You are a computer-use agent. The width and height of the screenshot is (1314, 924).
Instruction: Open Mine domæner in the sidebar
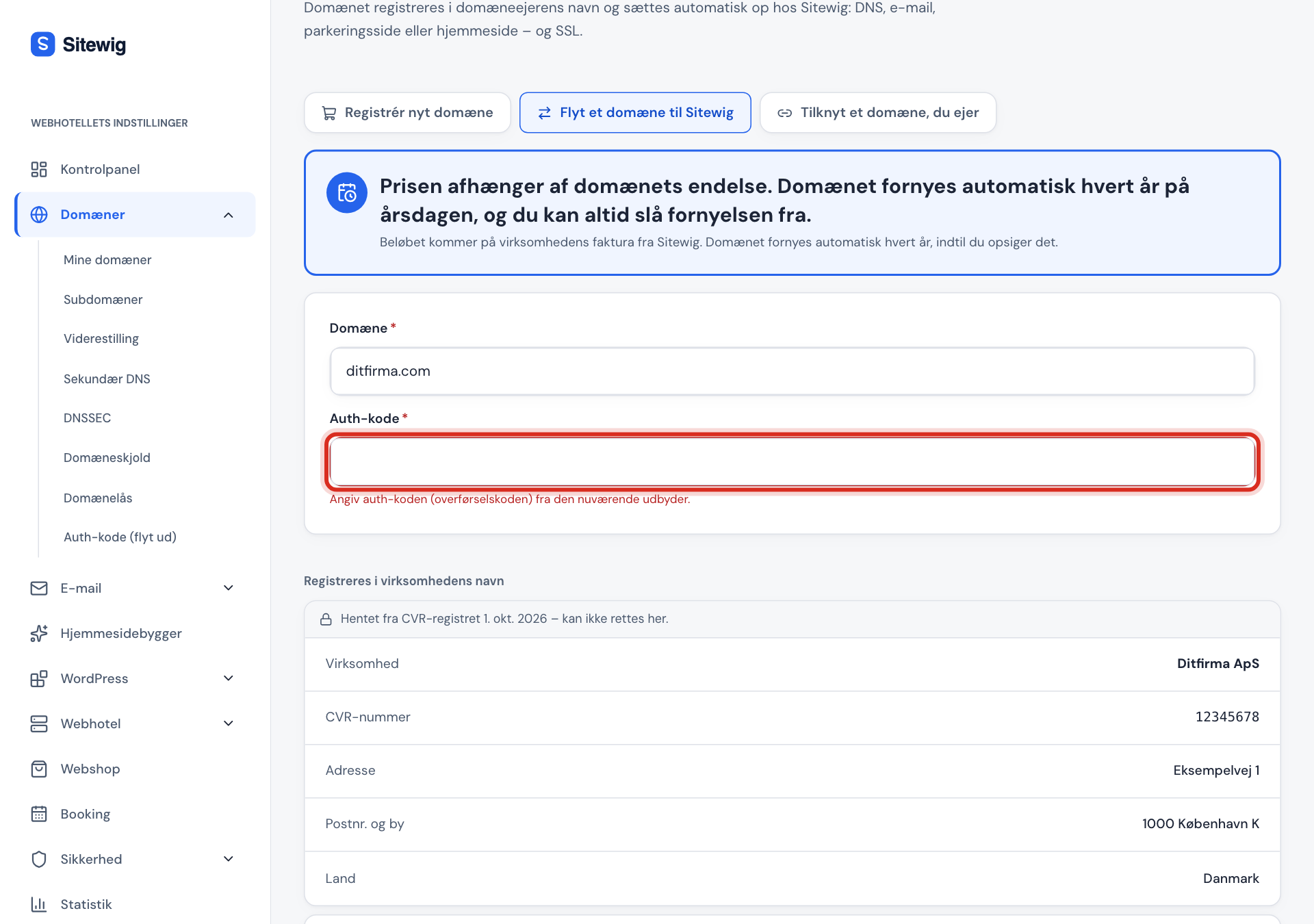pyautogui.click(x=107, y=259)
